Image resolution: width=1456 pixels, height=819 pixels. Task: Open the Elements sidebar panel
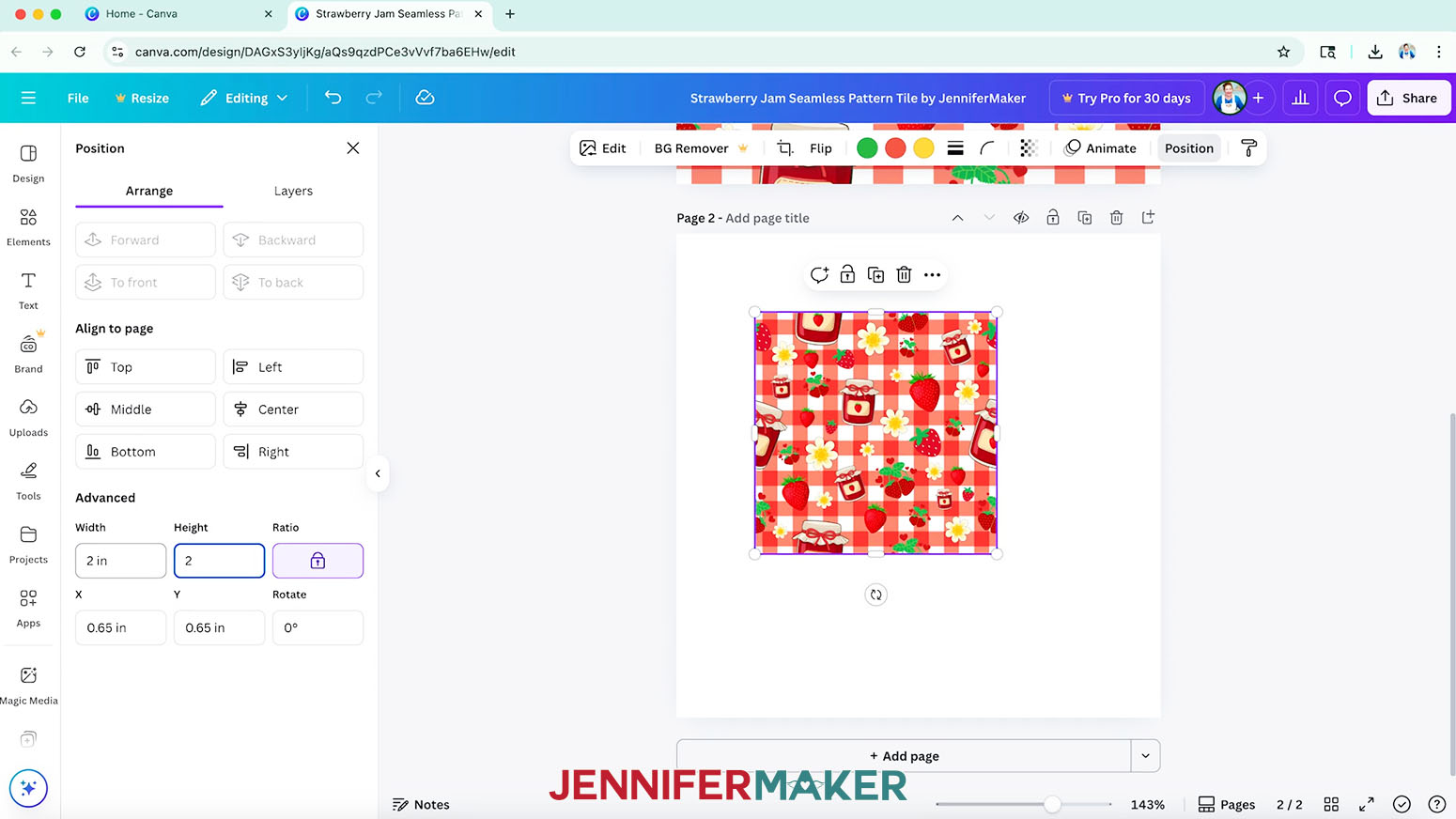point(28,227)
